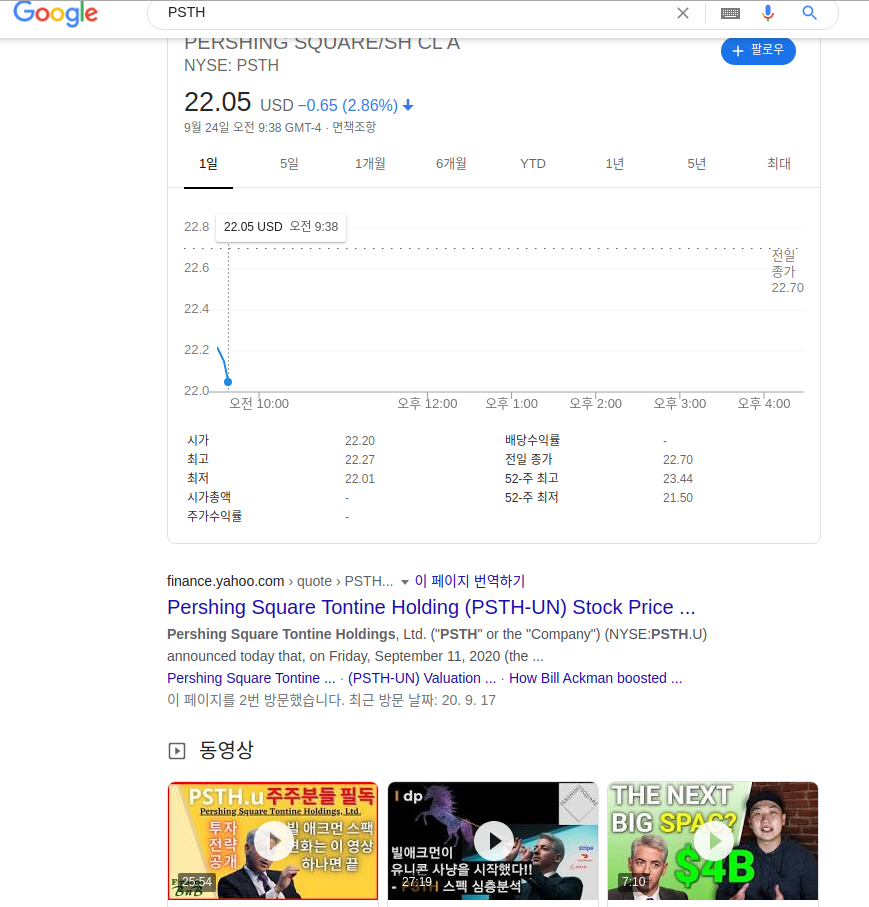Start voice search with the microphone icon
Image resolution: width=869 pixels, height=907 pixels.
tap(768, 13)
